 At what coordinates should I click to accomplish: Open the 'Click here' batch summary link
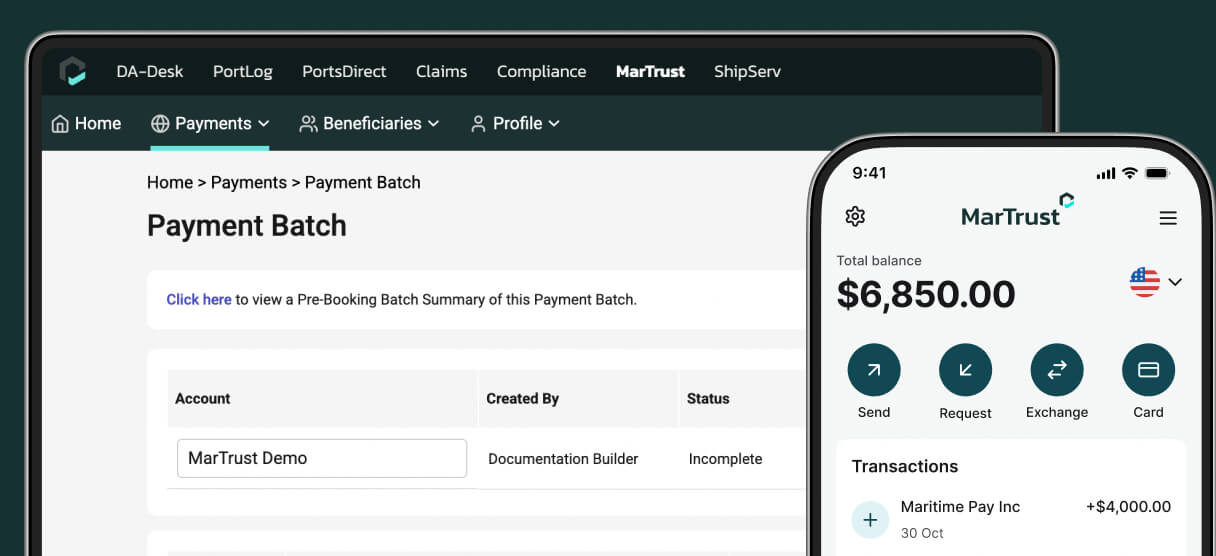[199, 299]
